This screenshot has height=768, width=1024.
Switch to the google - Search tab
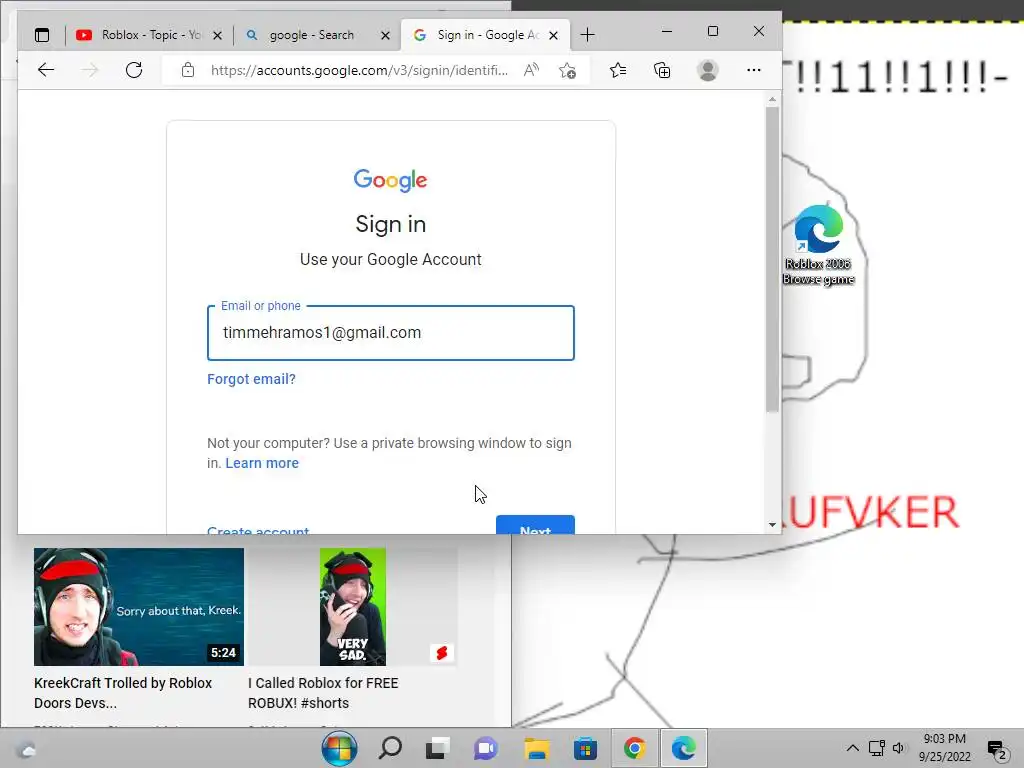point(312,35)
